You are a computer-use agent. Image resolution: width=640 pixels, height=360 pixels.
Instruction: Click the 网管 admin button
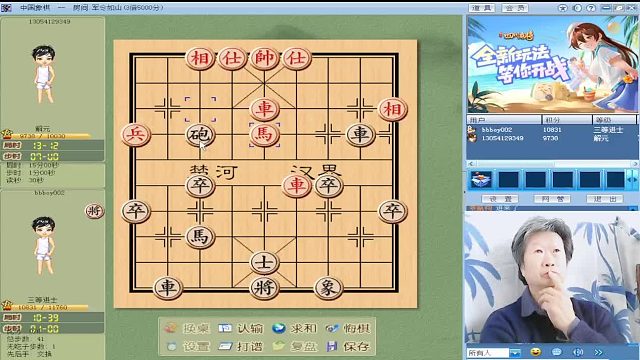click(552, 199)
